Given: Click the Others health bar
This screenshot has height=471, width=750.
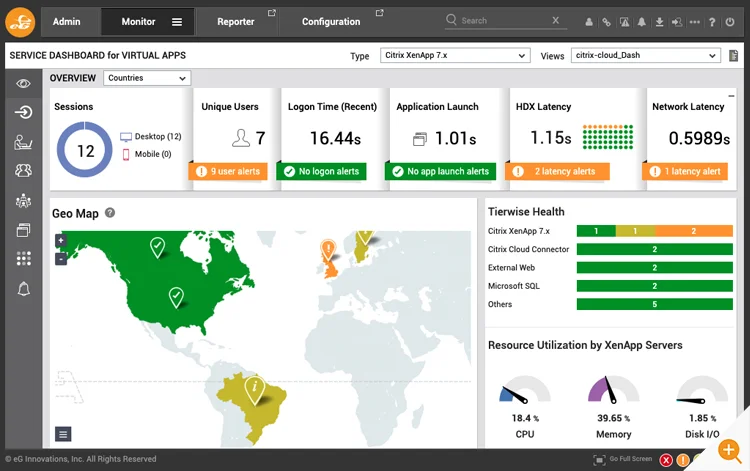Looking at the screenshot, I should [655, 304].
